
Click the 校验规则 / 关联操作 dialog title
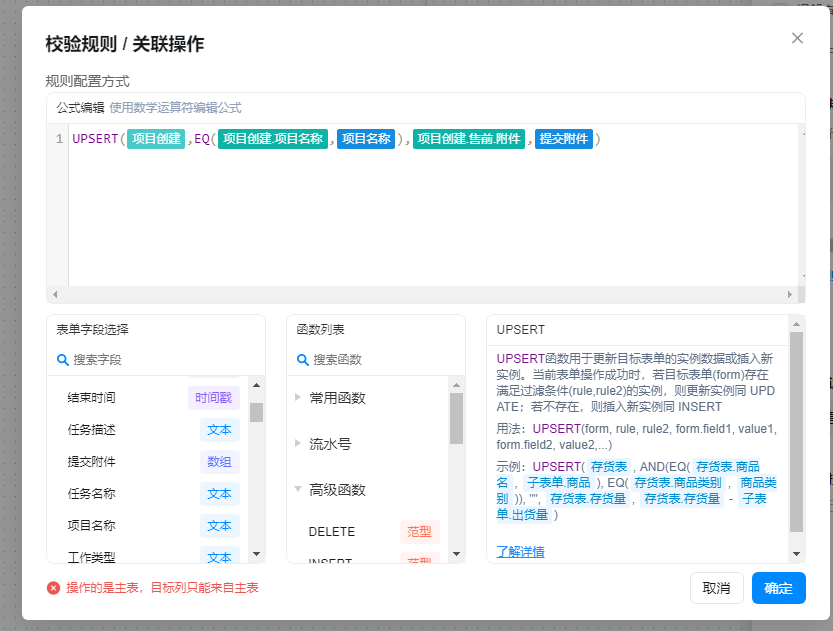pyautogui.click(x=125, y=44)
